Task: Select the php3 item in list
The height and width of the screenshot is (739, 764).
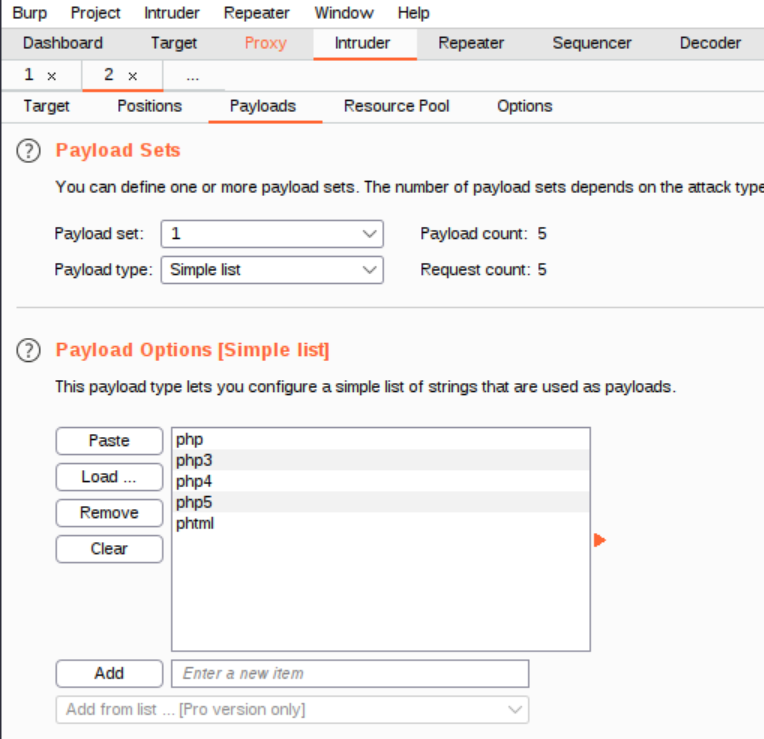Action: [195, 460]
